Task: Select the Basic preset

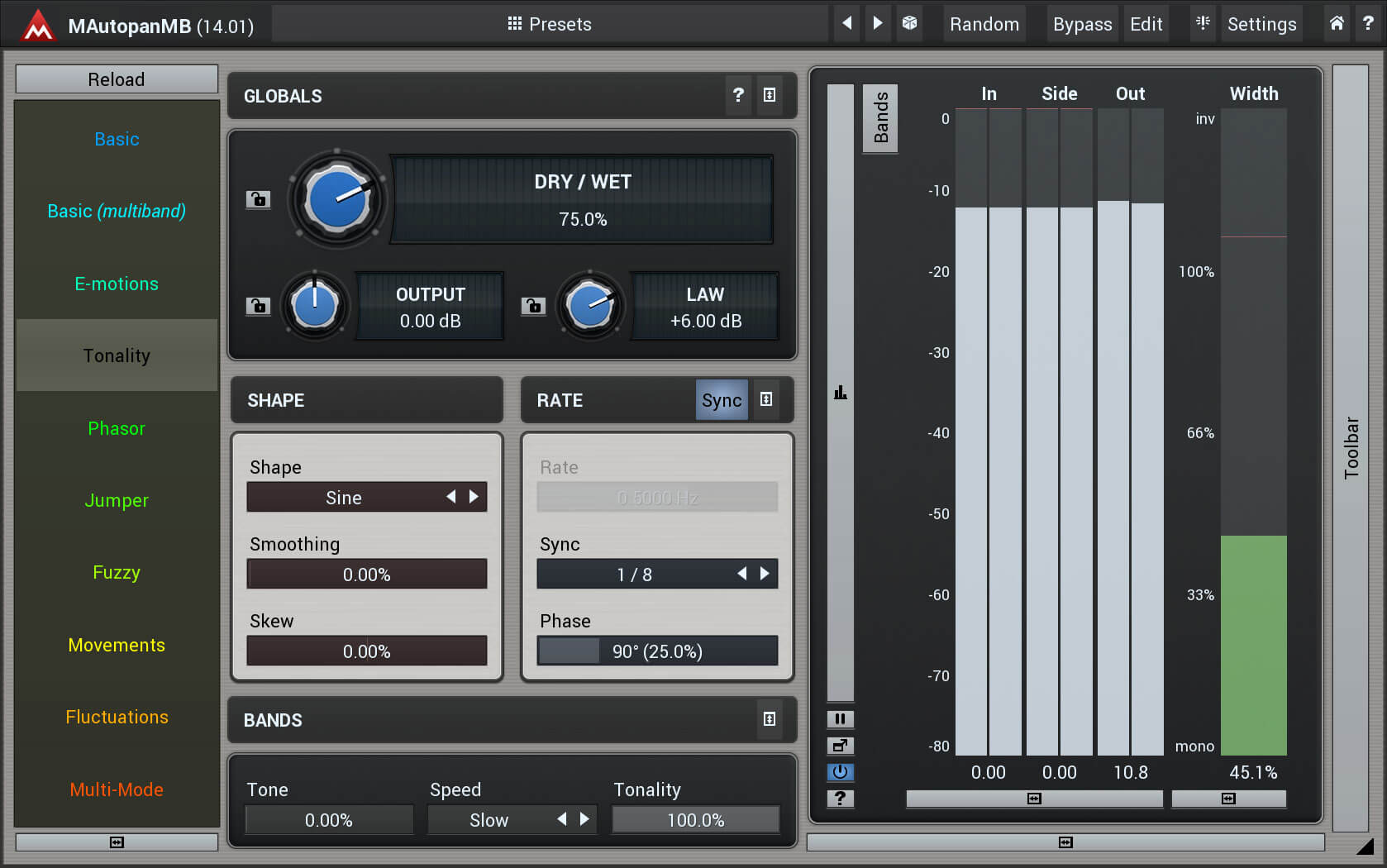Action: tap(117, 139)
